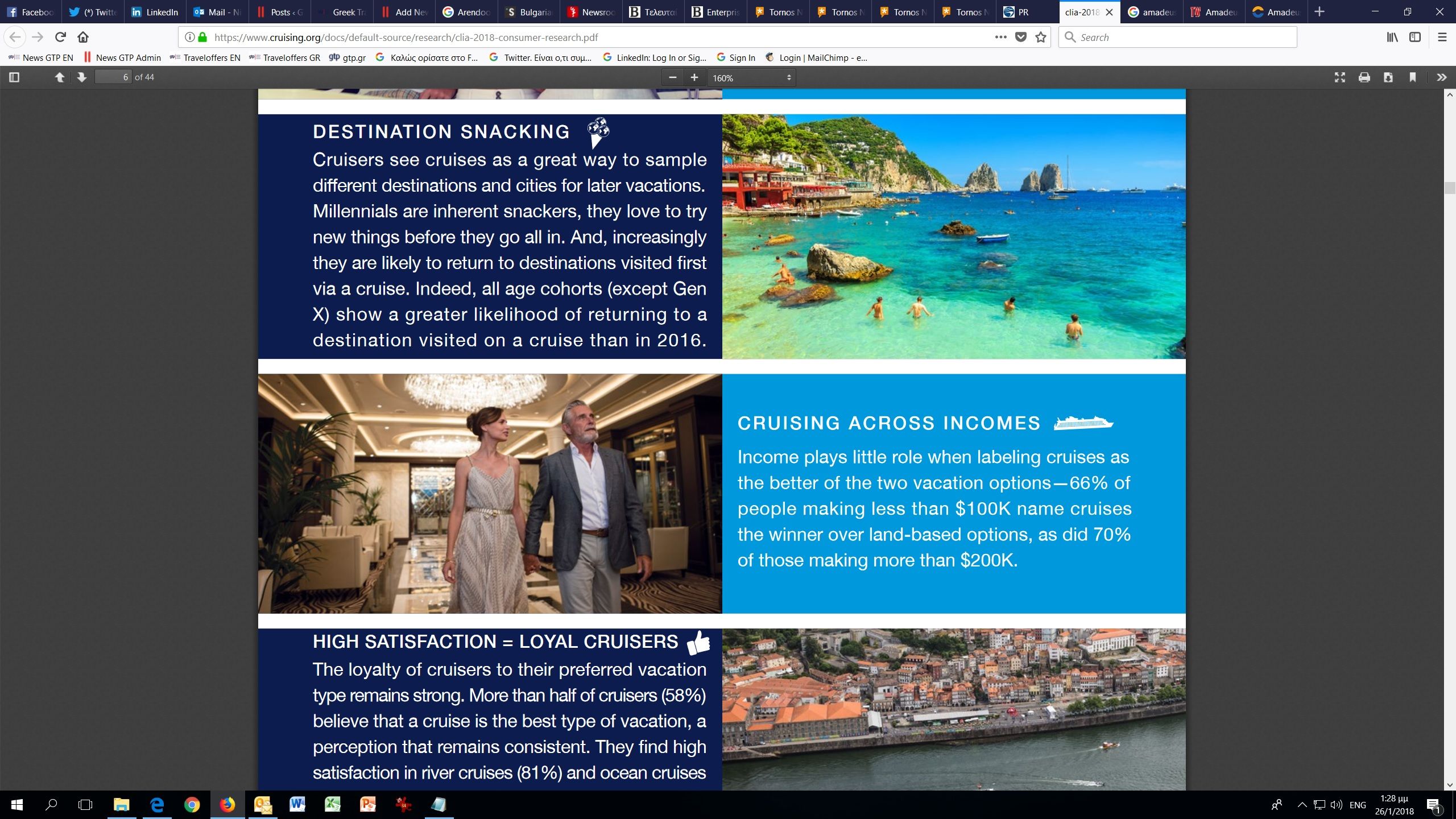Click the browser forward arrow
The height and width of the screenshot is (819, 1456).
tap(38, 37)
